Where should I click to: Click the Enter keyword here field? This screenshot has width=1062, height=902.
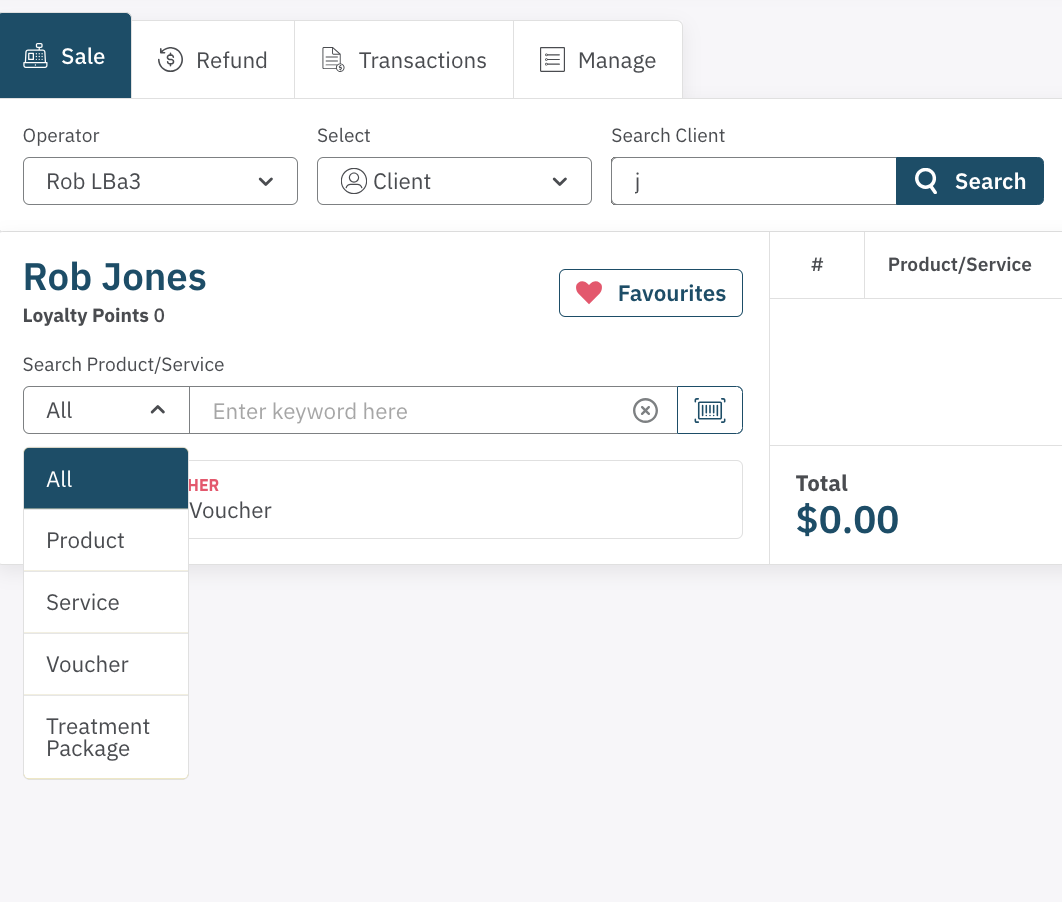coord(410,411)
